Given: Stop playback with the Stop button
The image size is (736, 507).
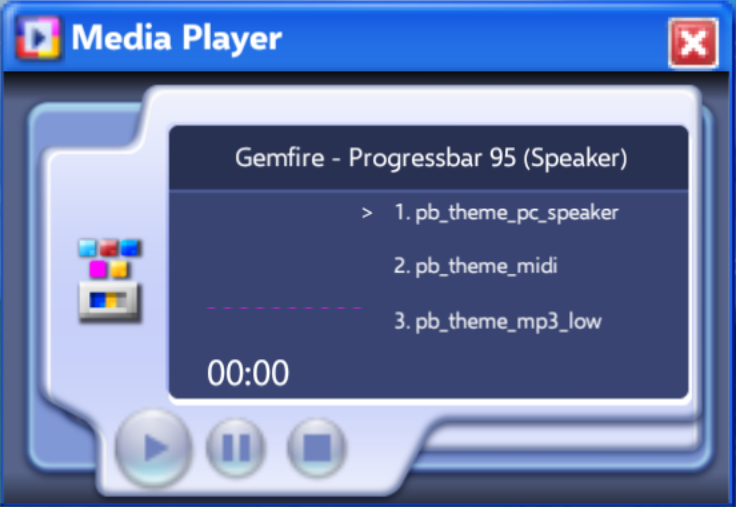Looking at the screenshot, I should pos(317,447).
